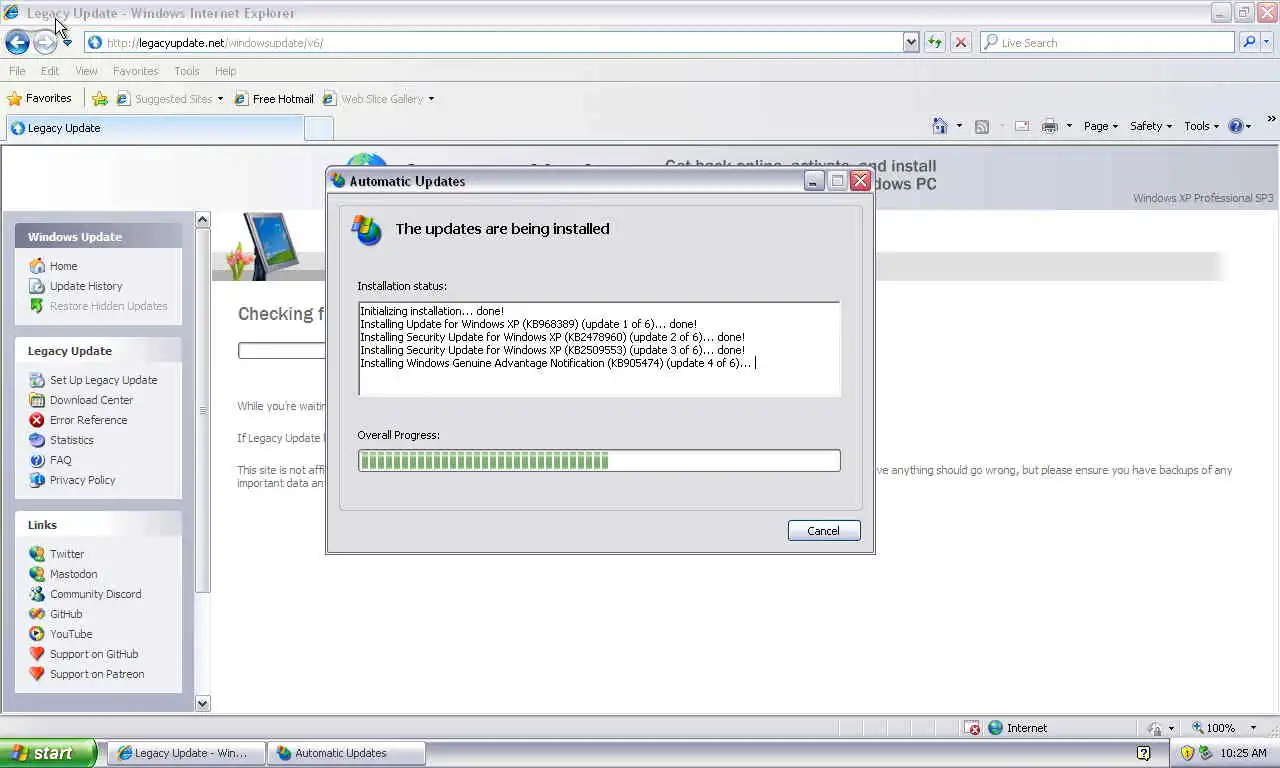Expand the zoom level 100% dropdown
This screenshot has height=768, width=1280.
pyautogui.click(x=1253, y=728)
